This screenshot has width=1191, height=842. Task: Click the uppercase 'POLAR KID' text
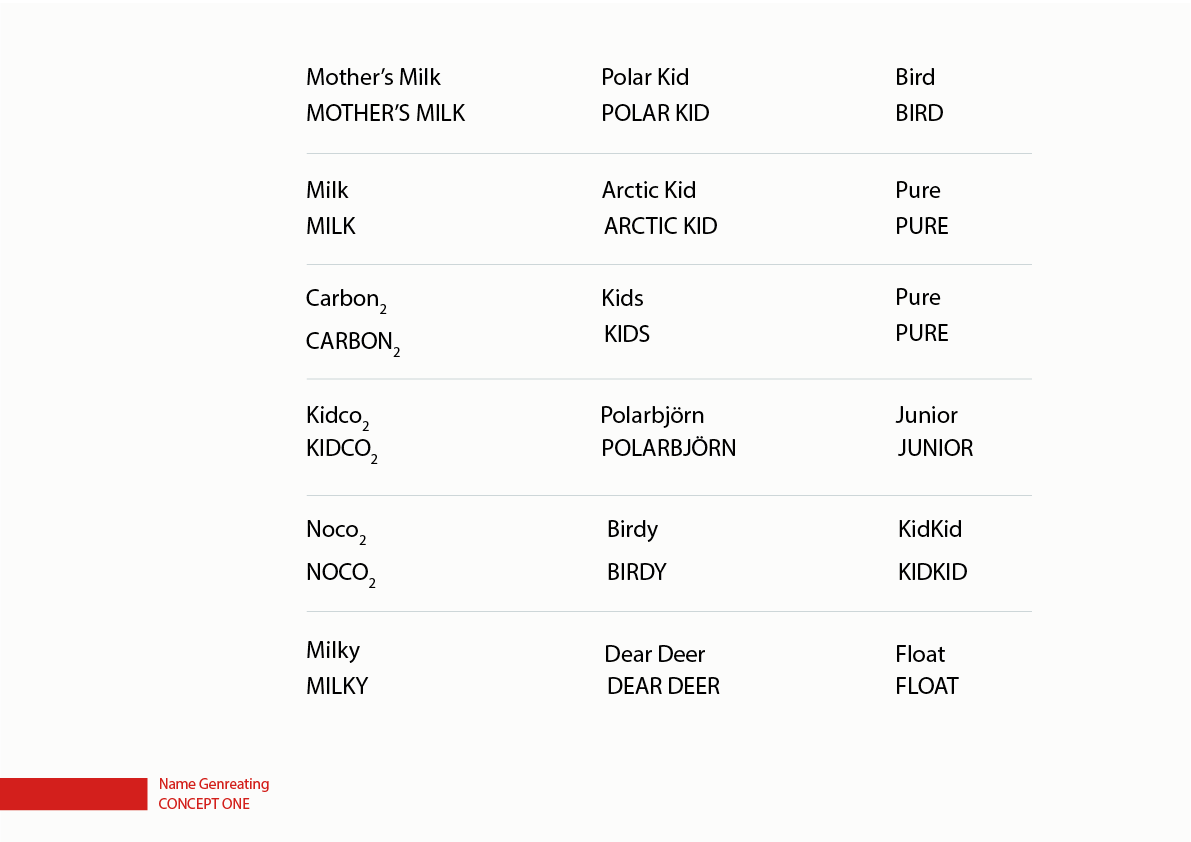(655, 113)
